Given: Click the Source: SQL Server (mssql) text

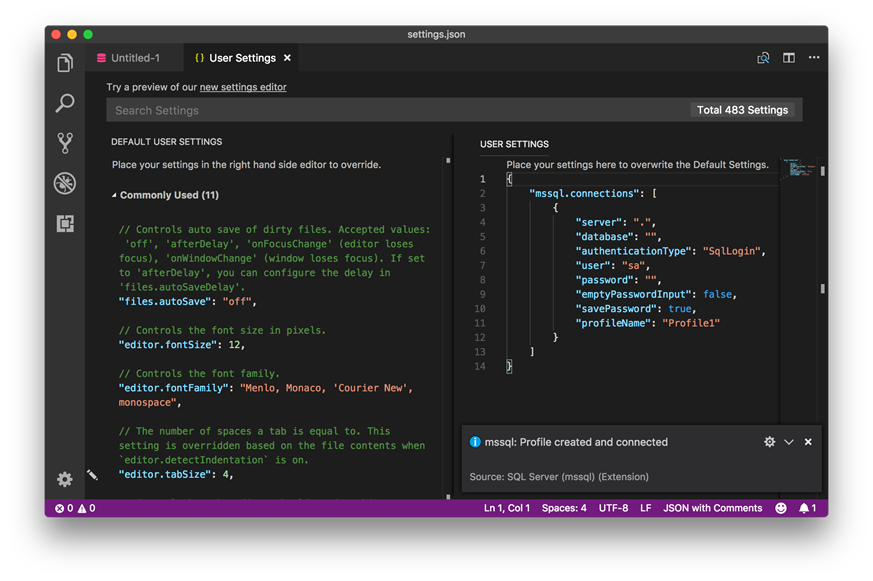Looking at the screenshot, I should 559,477.
